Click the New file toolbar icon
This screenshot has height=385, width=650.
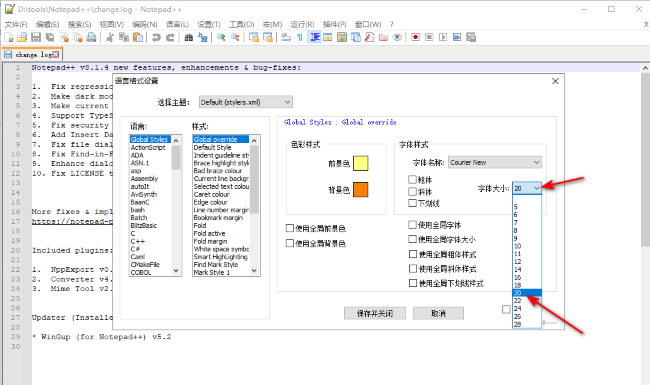pyautogui.click(x=9, y=38)
